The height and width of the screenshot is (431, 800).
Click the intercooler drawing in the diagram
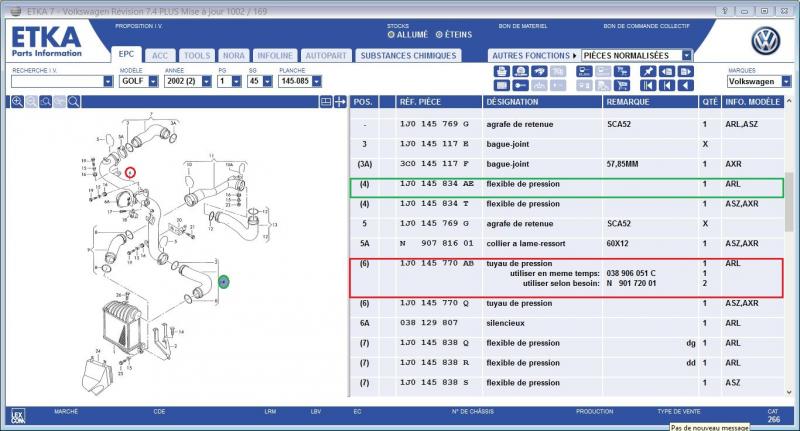tap(122, 328)
